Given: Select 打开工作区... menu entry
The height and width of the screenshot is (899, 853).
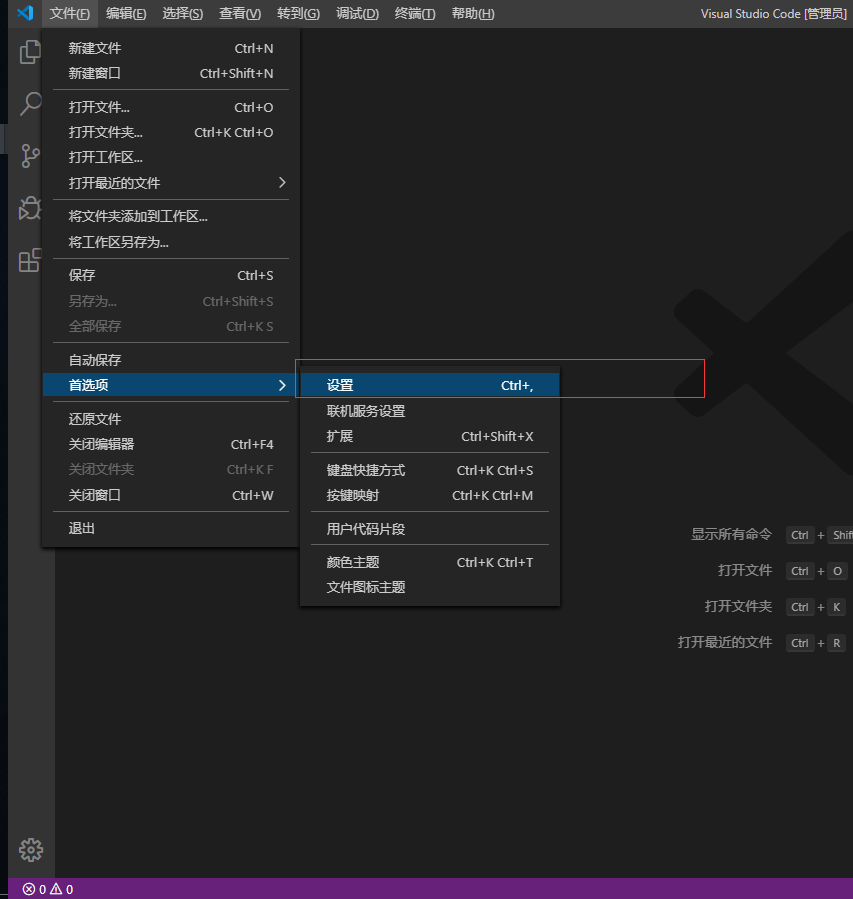Looking at the screenshot, I should (171, 157).
